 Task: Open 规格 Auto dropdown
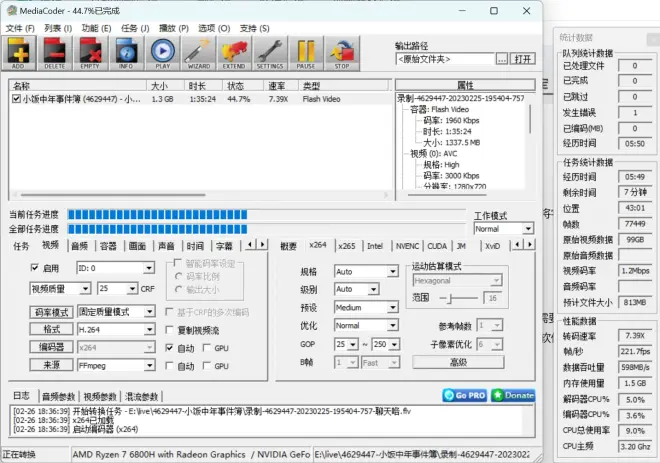[x=392, y=271]
